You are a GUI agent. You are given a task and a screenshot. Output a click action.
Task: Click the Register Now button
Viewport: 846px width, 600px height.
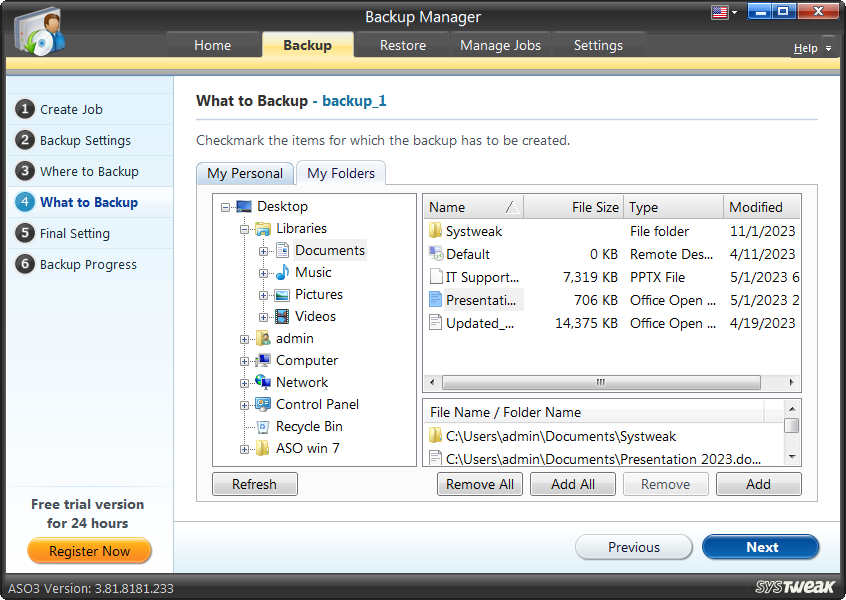[89, 551]
